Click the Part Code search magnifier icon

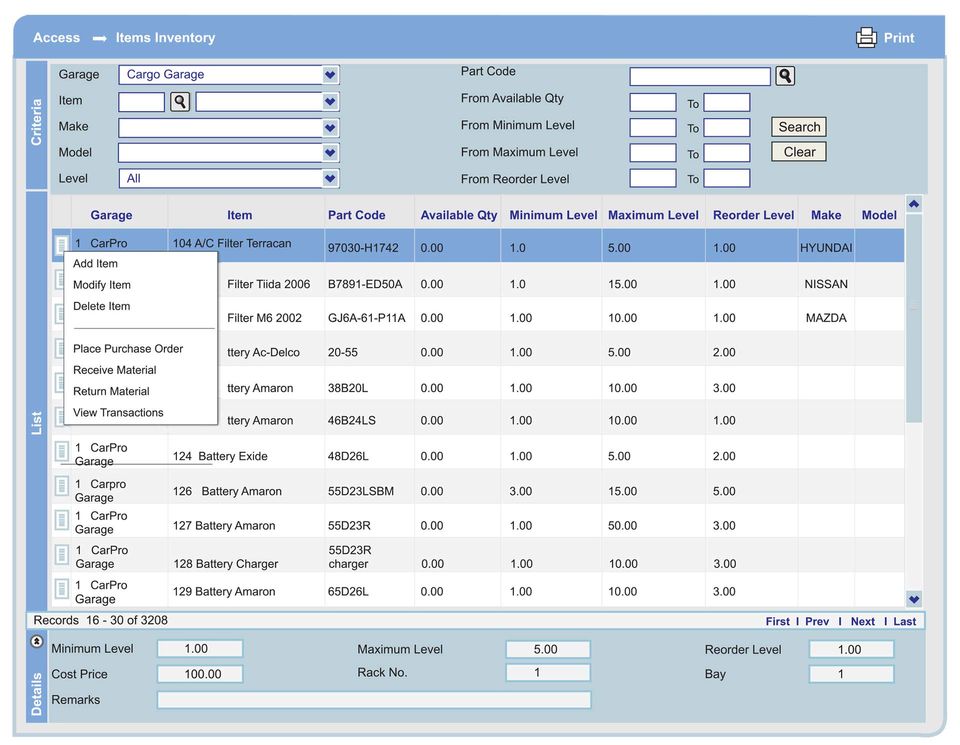pyautogui.click(x=785, y=76)
